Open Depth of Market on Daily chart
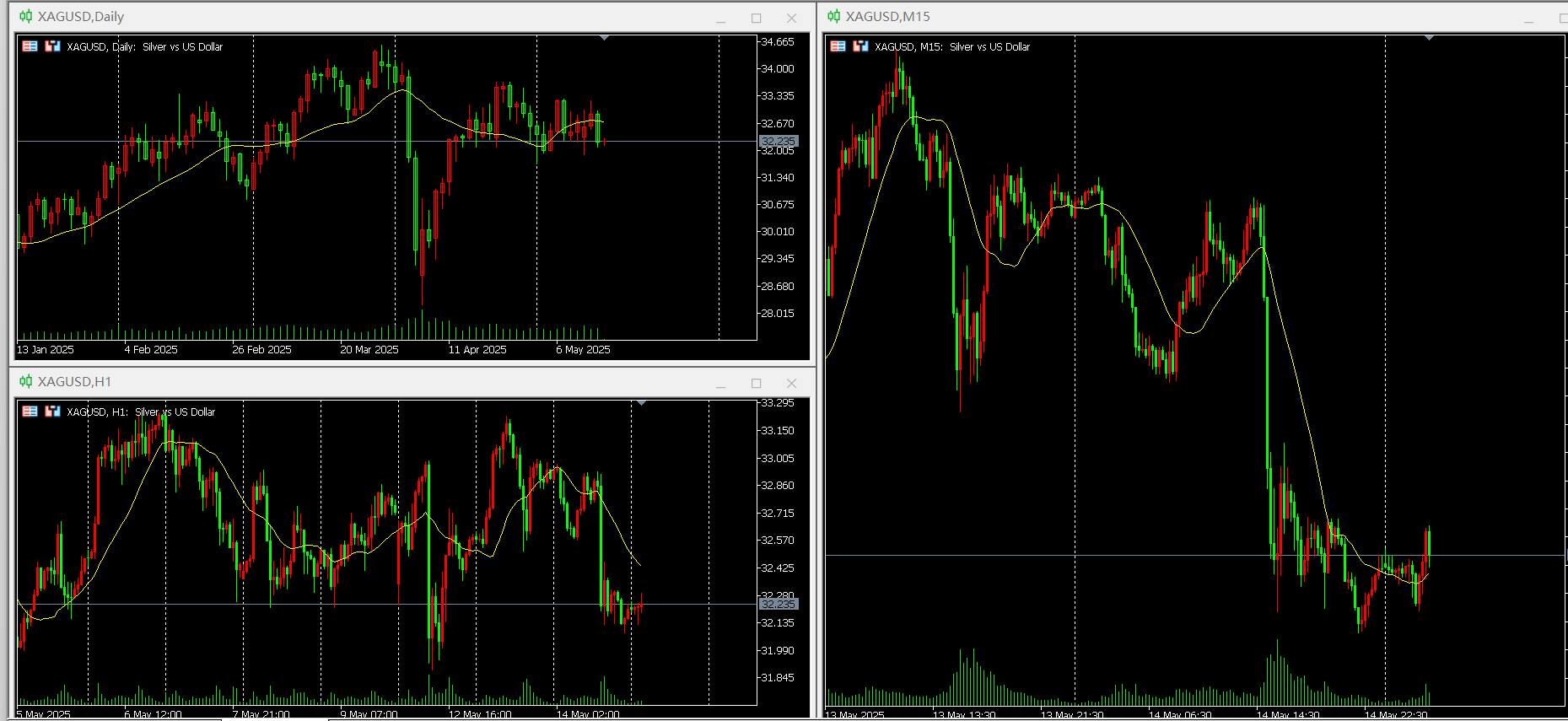Viewport: 1568px width, 721px height. point(52,46)
